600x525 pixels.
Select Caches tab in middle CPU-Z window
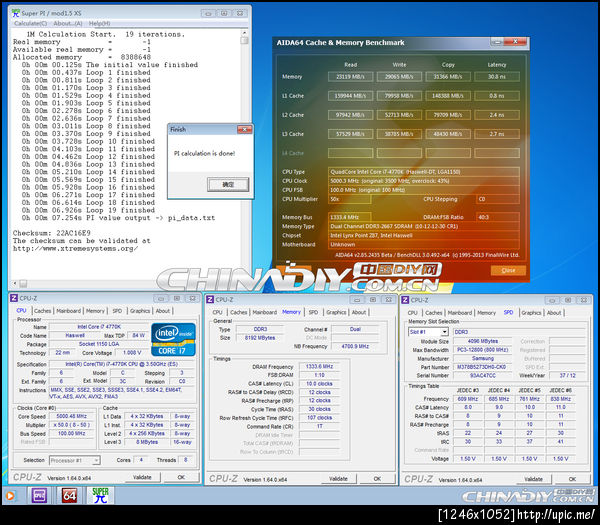tap(239, 312)
